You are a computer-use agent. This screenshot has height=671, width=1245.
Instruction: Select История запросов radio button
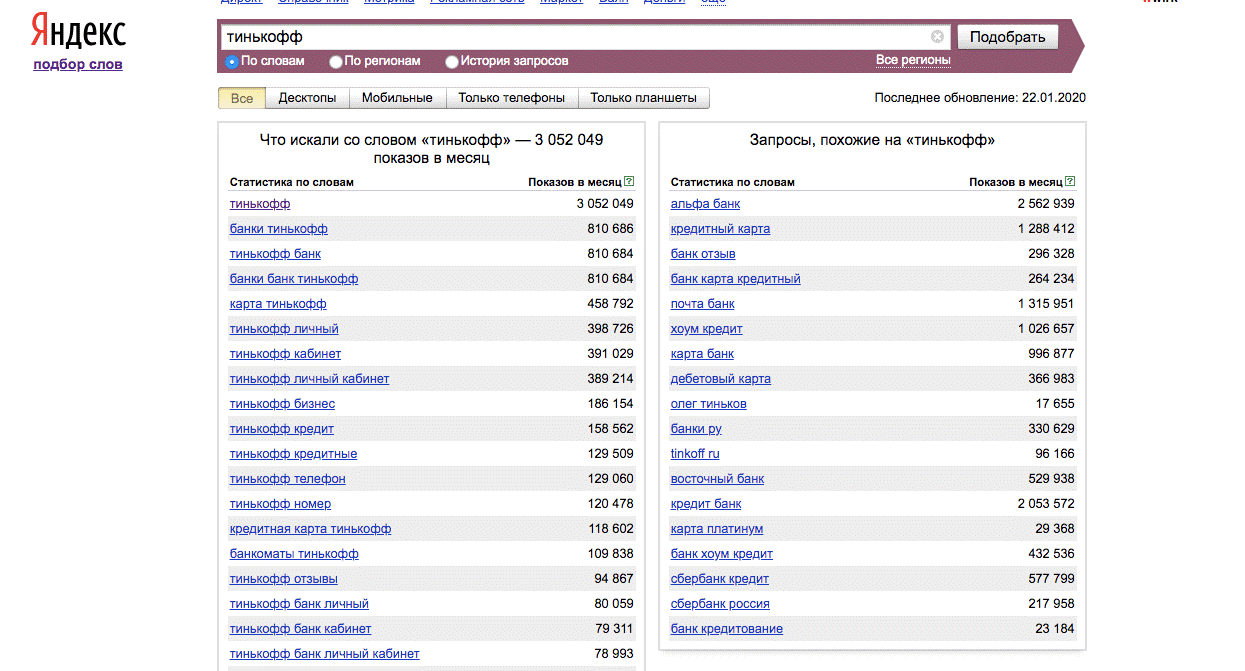pyautogui.click(x=452, y=62)
